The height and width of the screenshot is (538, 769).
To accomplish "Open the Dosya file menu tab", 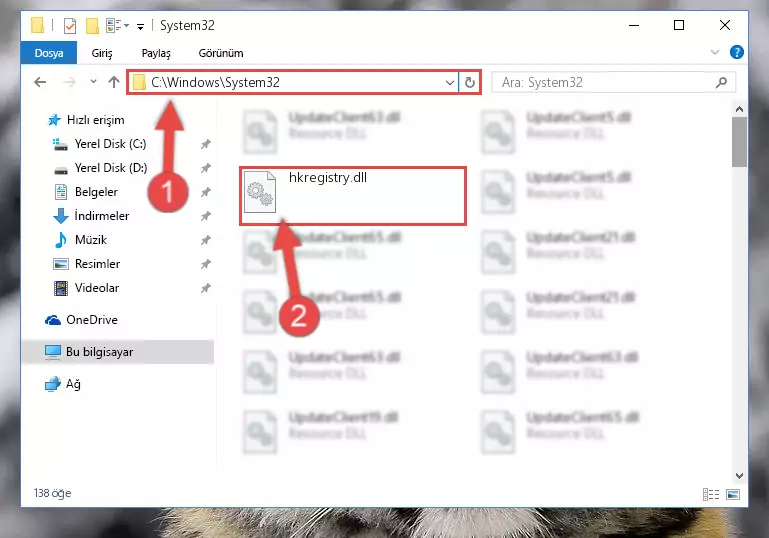I will pyautogui.click(x=49, y=53).
